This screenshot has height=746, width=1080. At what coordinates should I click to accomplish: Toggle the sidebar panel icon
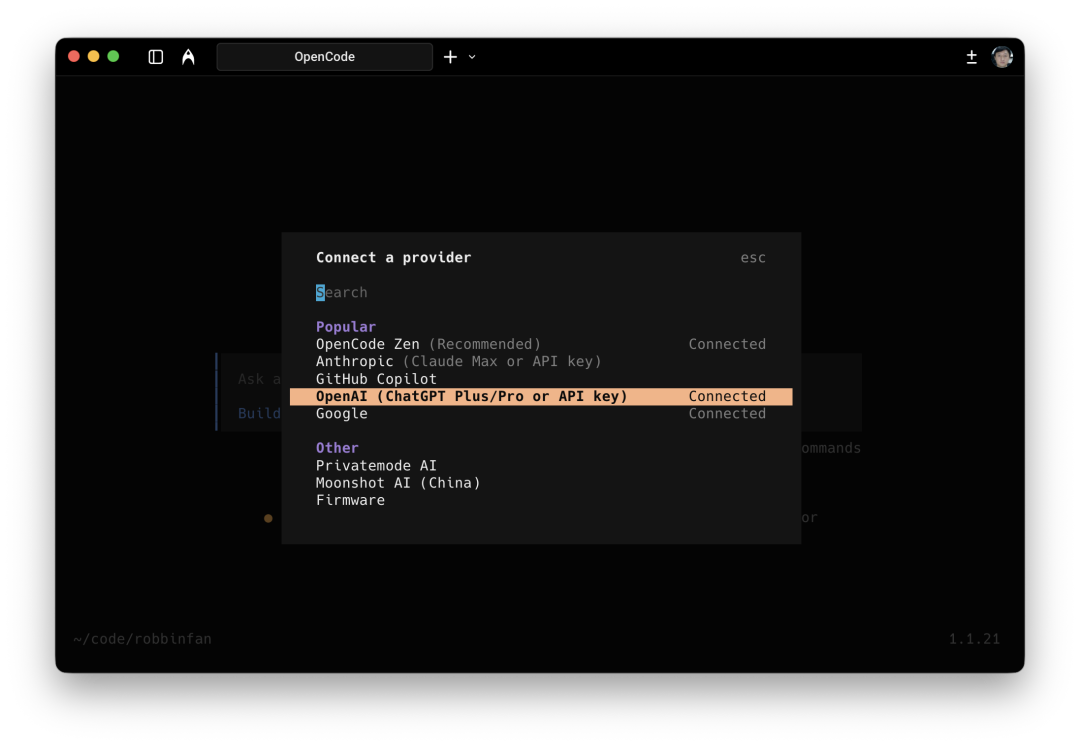tap(156, 57)
